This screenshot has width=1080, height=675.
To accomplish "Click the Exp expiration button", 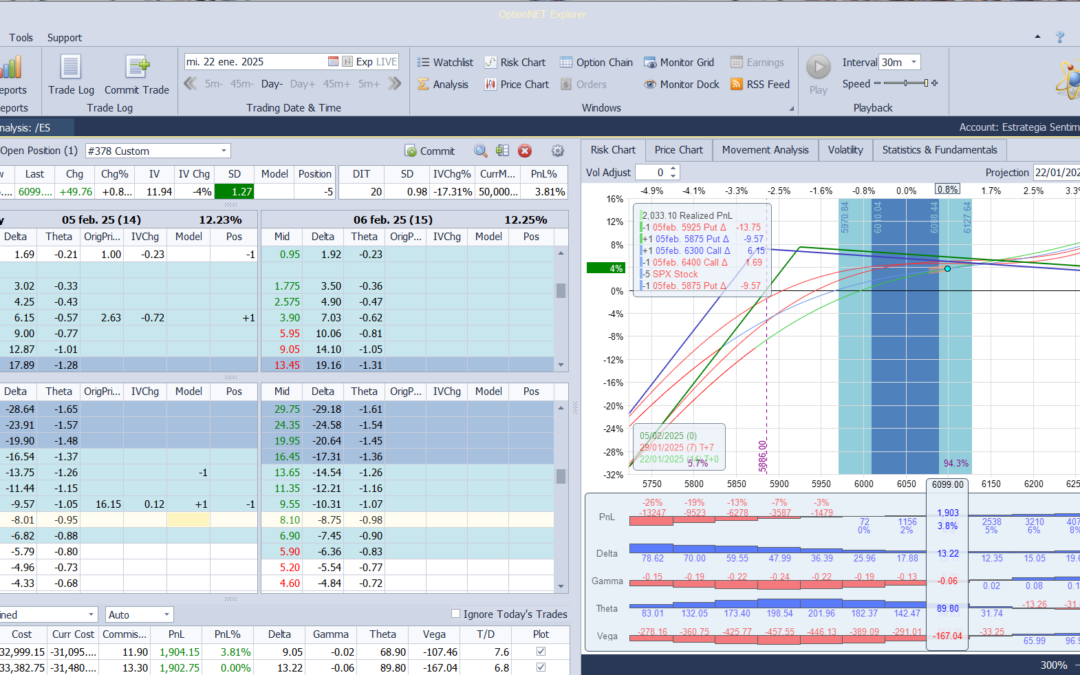I will [364, 61].
